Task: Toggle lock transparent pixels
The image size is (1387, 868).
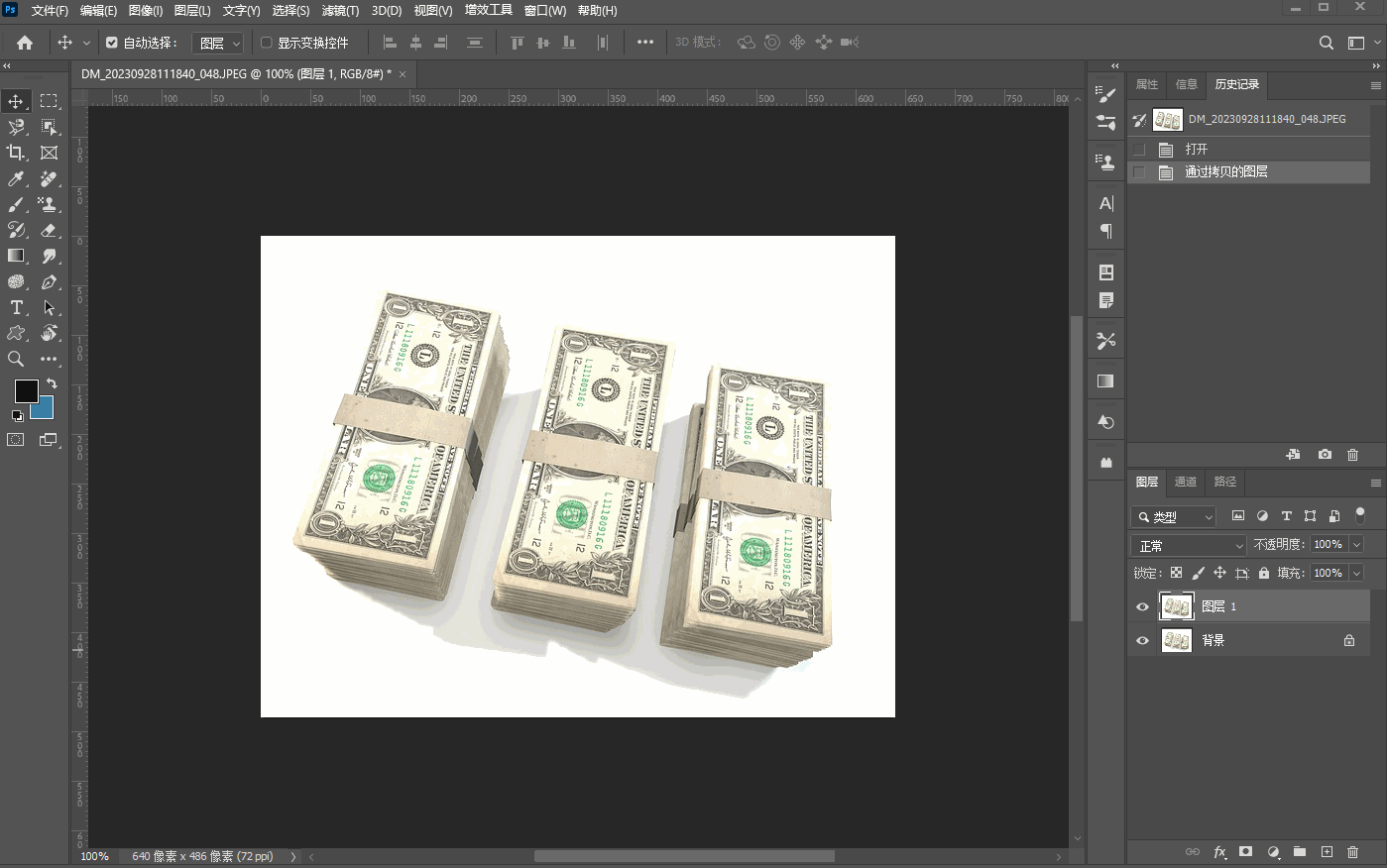Action: [x=1176, y=573]
